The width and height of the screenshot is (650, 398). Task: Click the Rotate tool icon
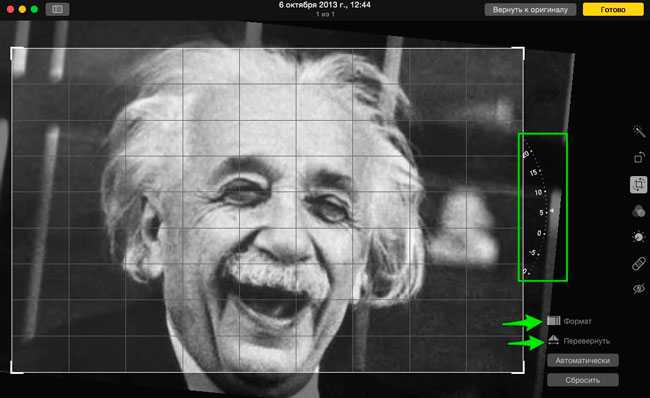pos(639,158)
